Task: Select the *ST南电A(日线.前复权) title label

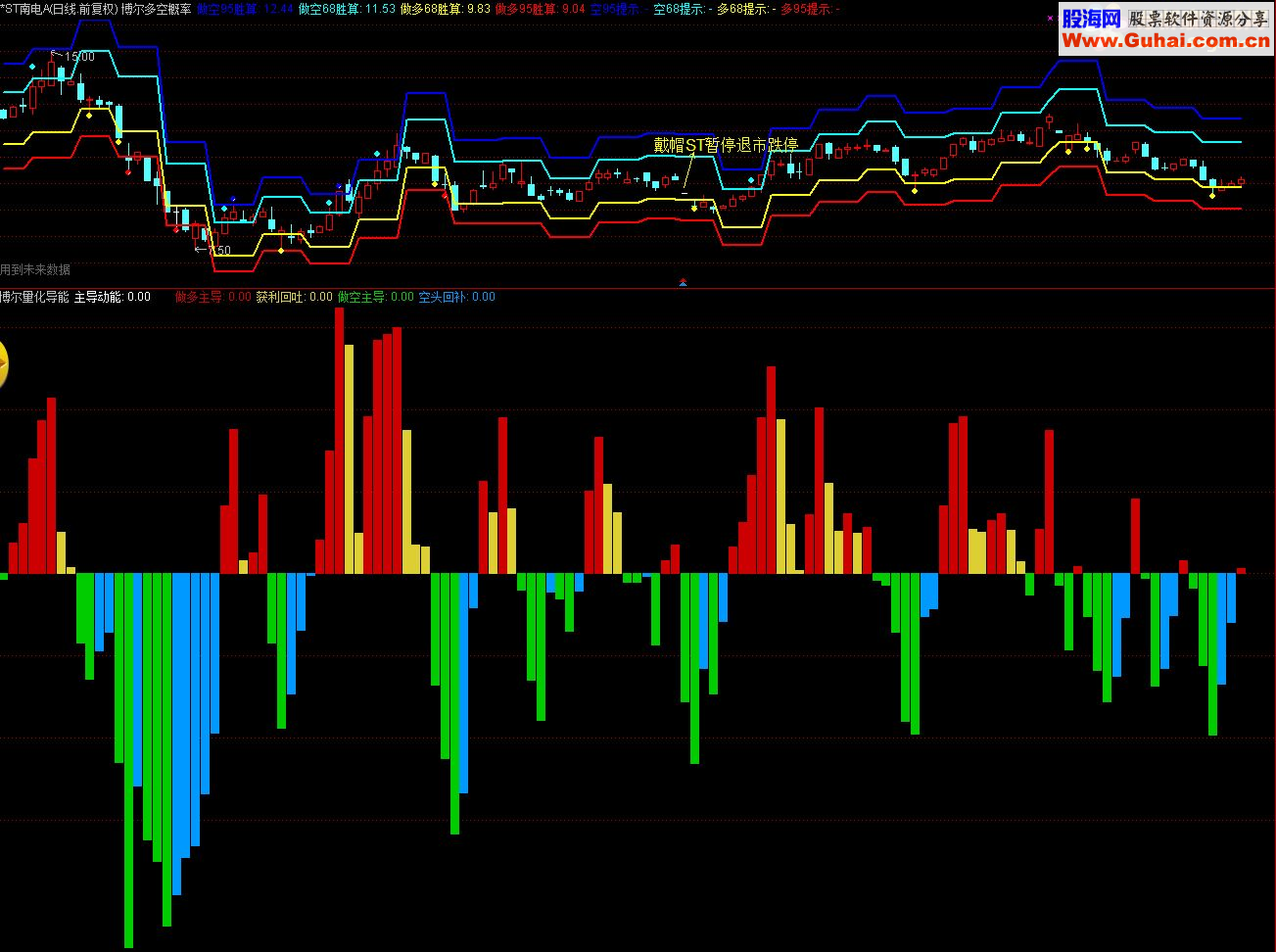Action: 59,9
